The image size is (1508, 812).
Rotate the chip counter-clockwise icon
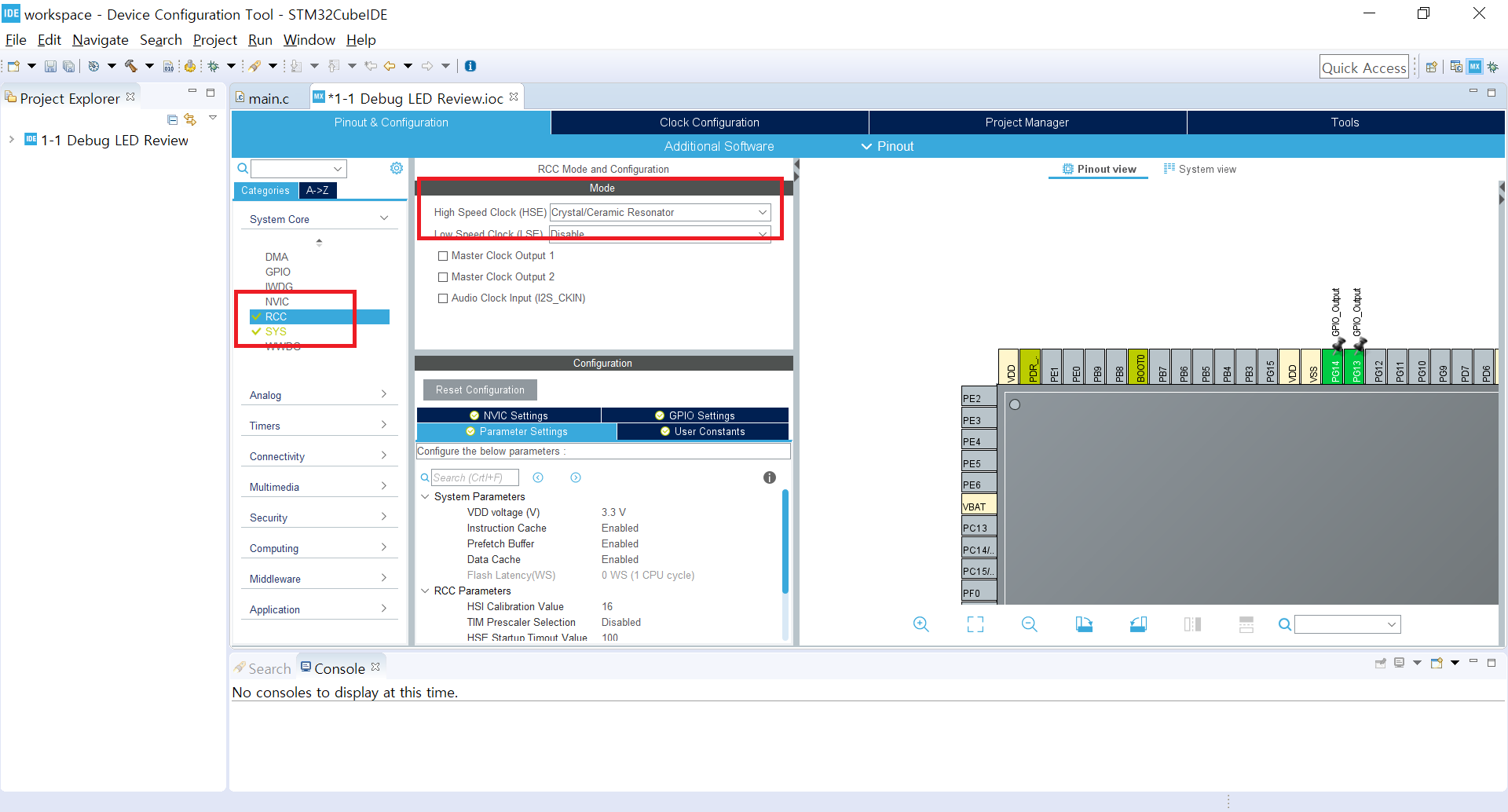click(x=1138, y=624)
